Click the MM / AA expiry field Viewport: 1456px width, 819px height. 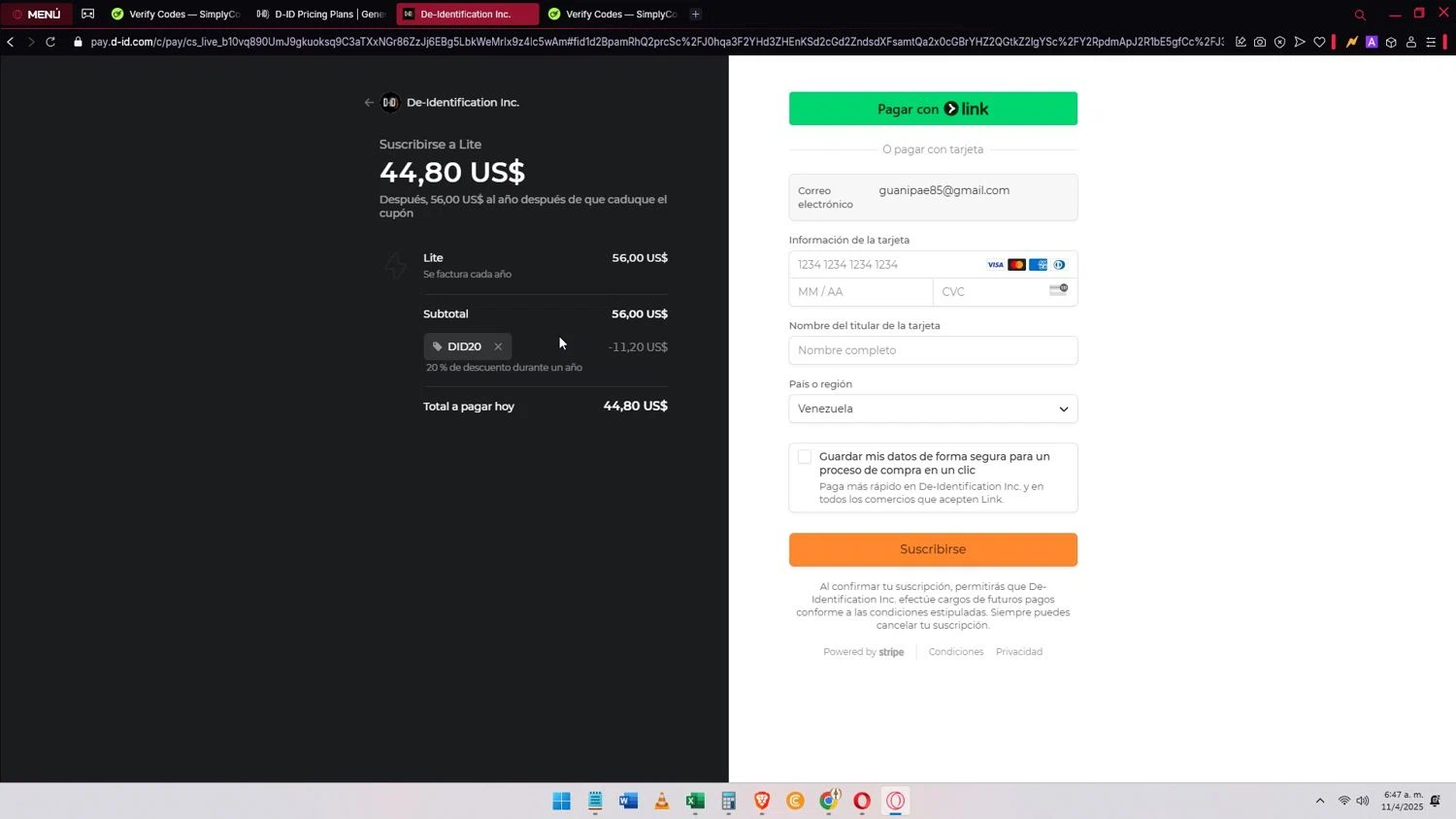coord(861,292)
